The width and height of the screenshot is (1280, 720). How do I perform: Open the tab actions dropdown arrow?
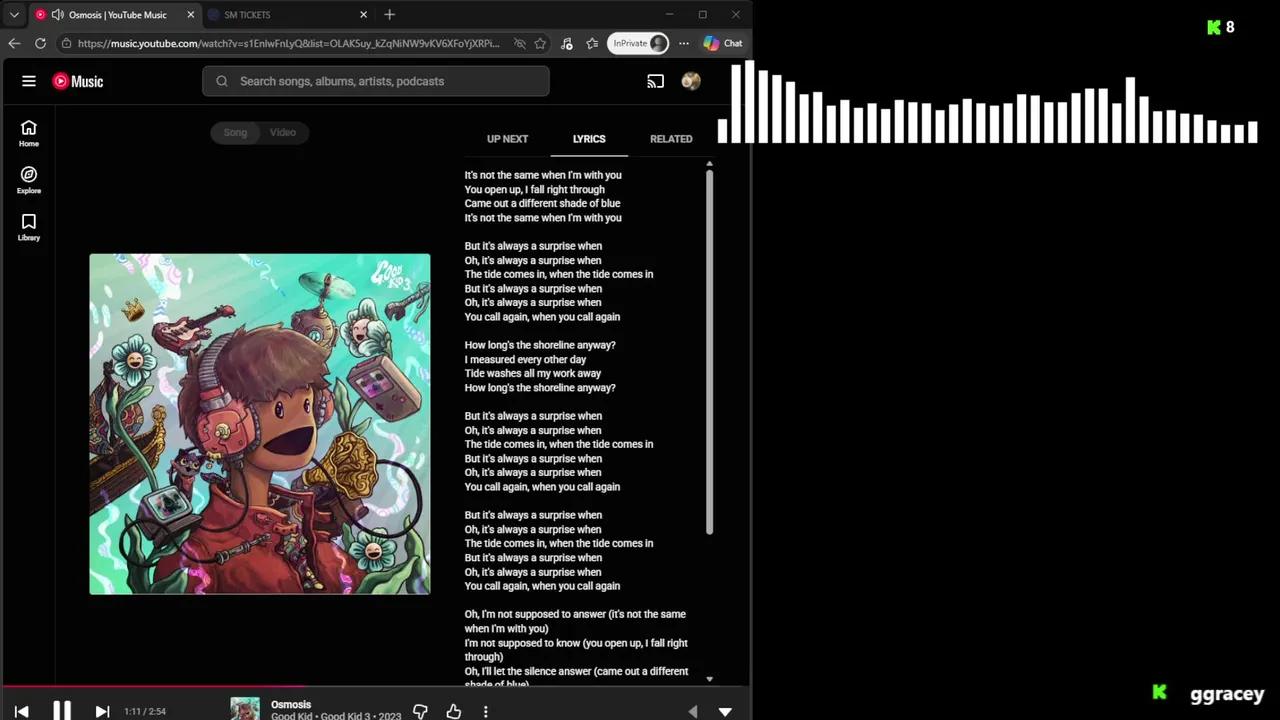click(14, 15)
